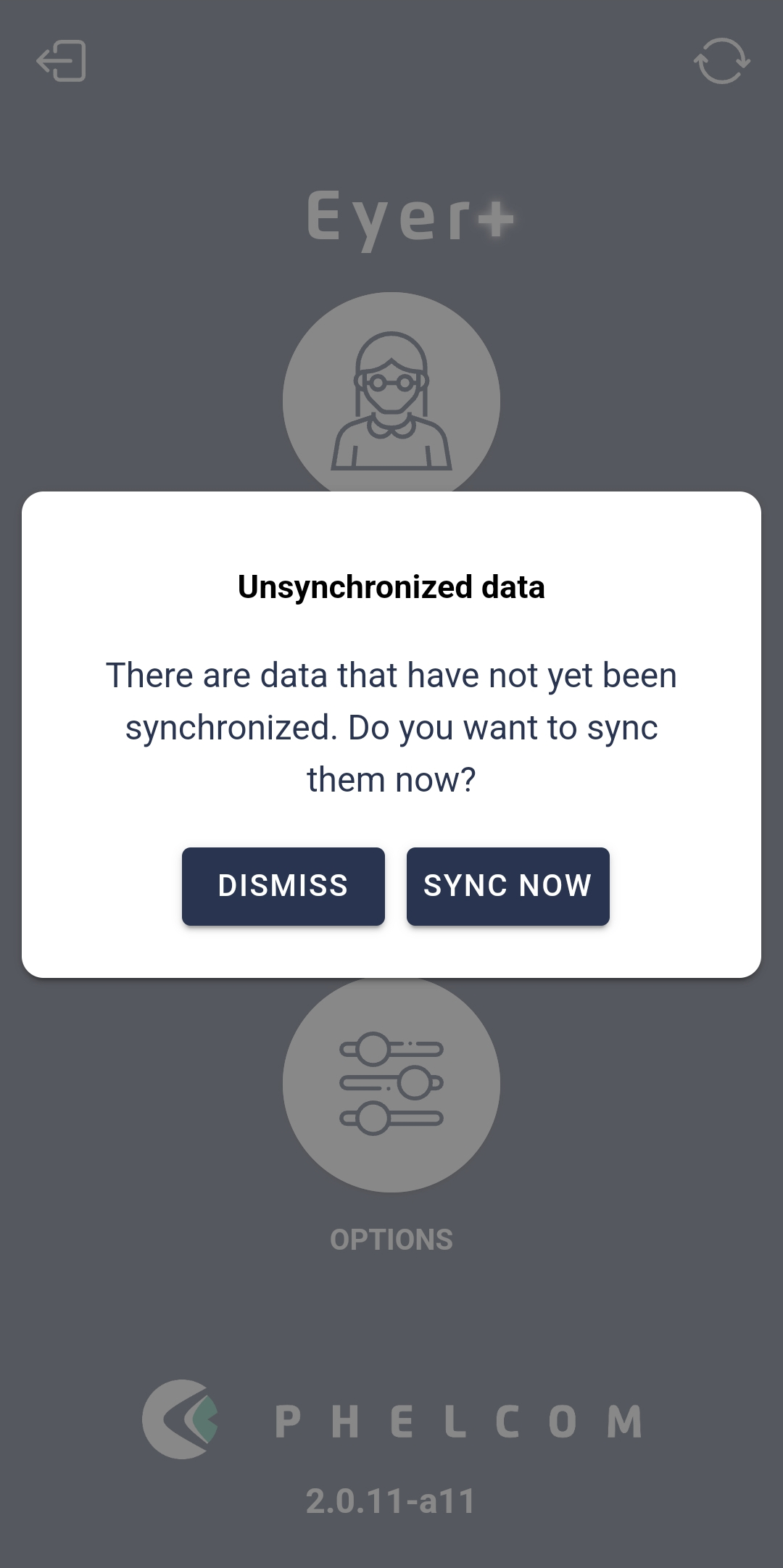Open the patient avatar circle
This screenshot has height=1568, width=783.
tap(391, 392)
